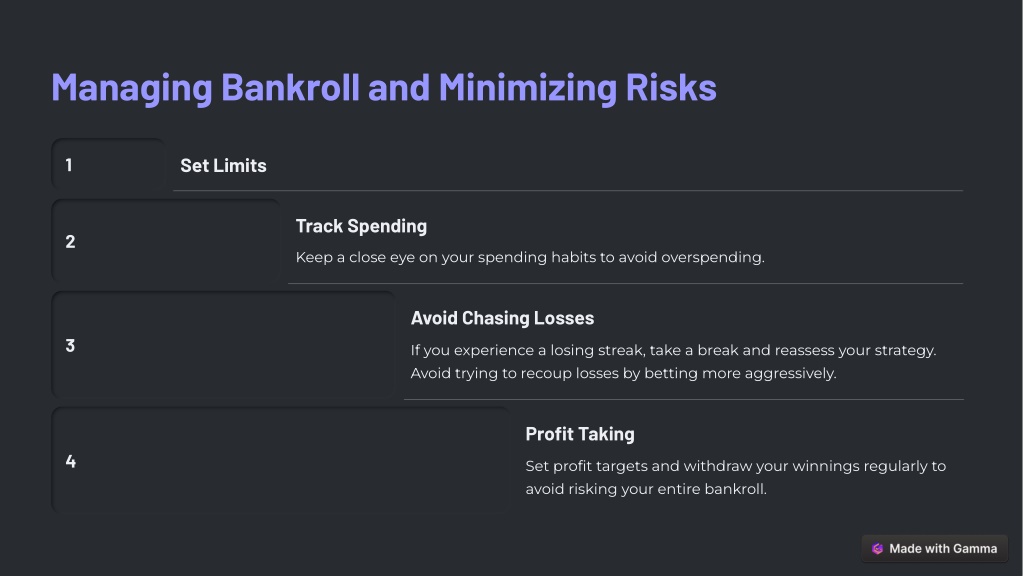Screen dimensions: 1023x576
Task: Click the step 4 number box
Action: tap(281, 461)
